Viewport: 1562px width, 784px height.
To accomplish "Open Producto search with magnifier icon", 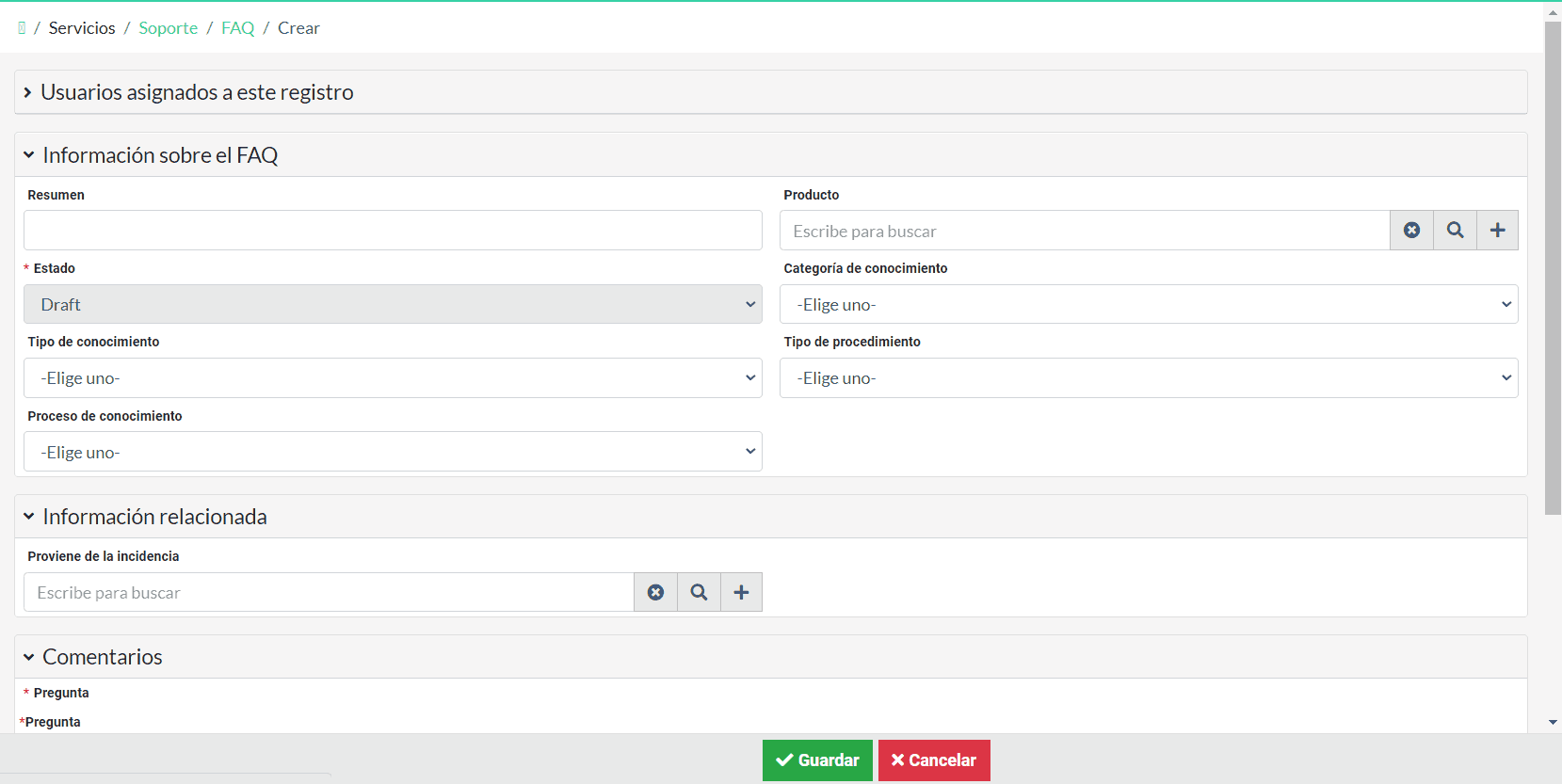I will 1455,231.
